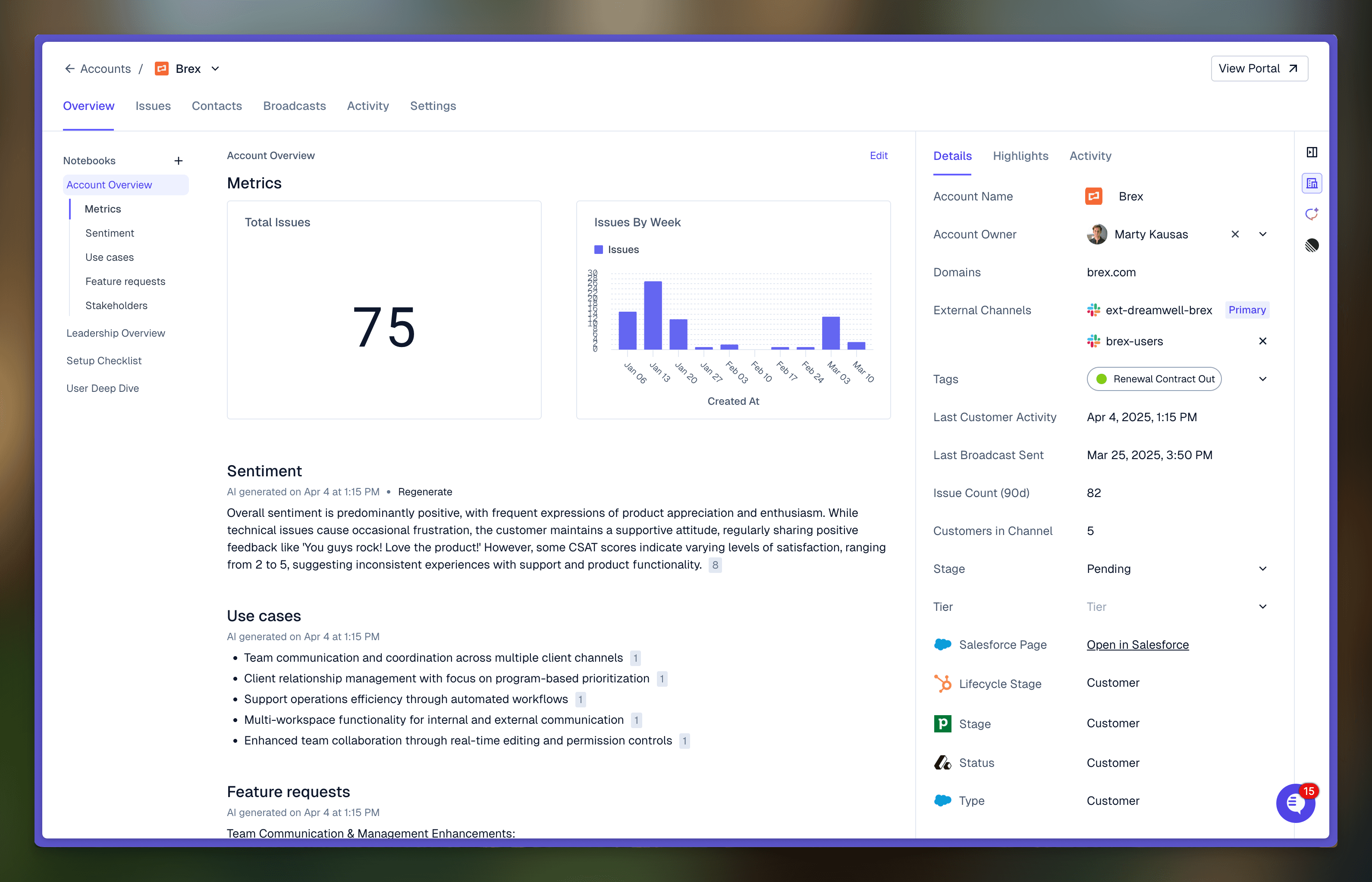Click the black icon beside Status
The height and width of the screenshot is (882, 1372).
tap(942, 763)
